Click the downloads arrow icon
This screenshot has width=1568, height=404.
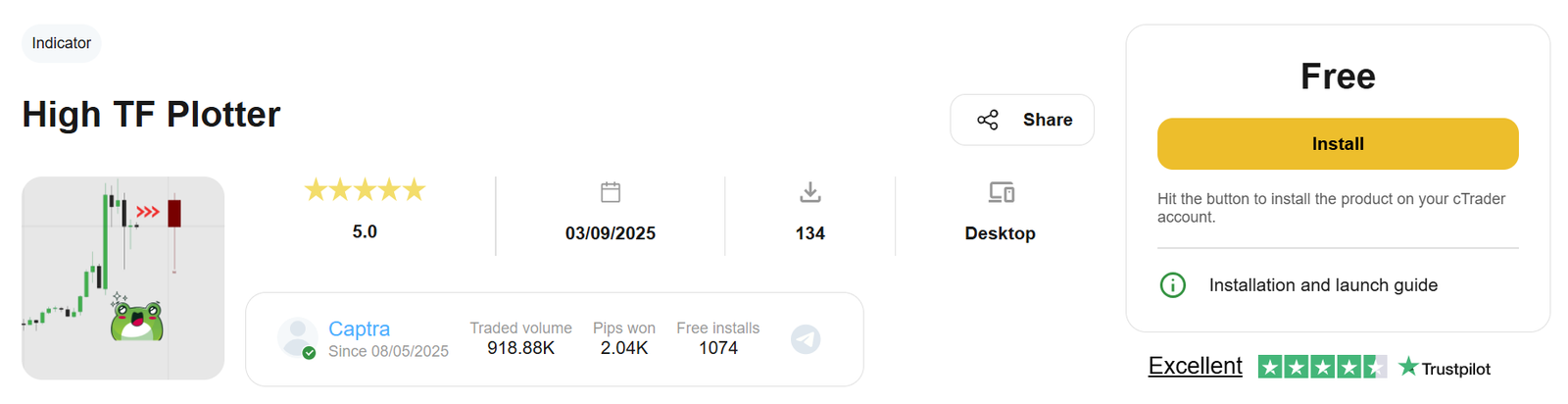[x=809, y=192]
